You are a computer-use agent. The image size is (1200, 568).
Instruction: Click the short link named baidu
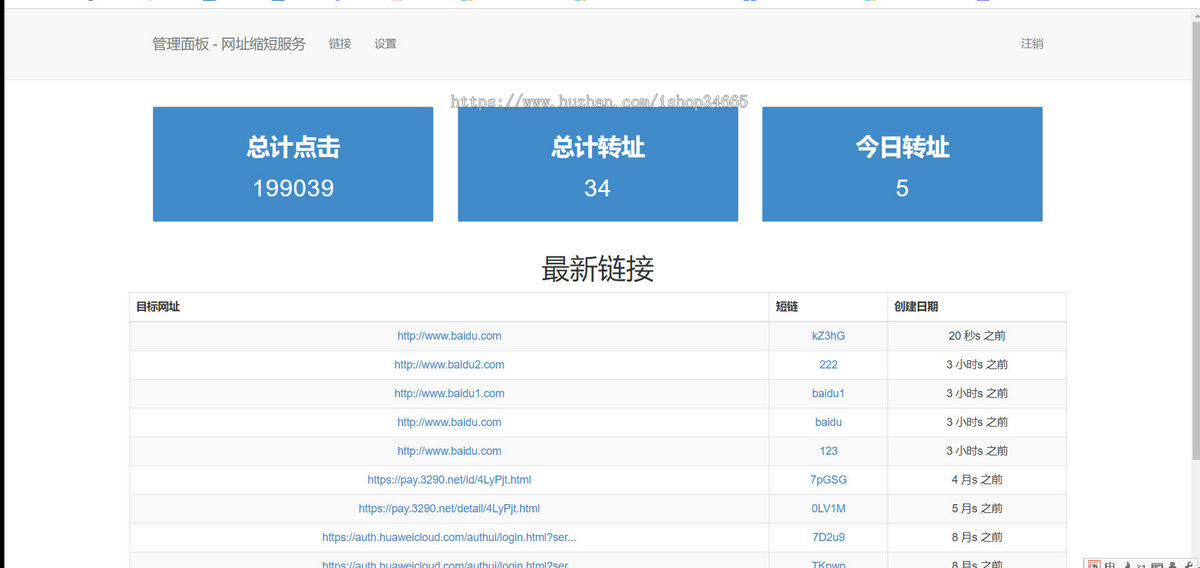[x=828, y=422]
